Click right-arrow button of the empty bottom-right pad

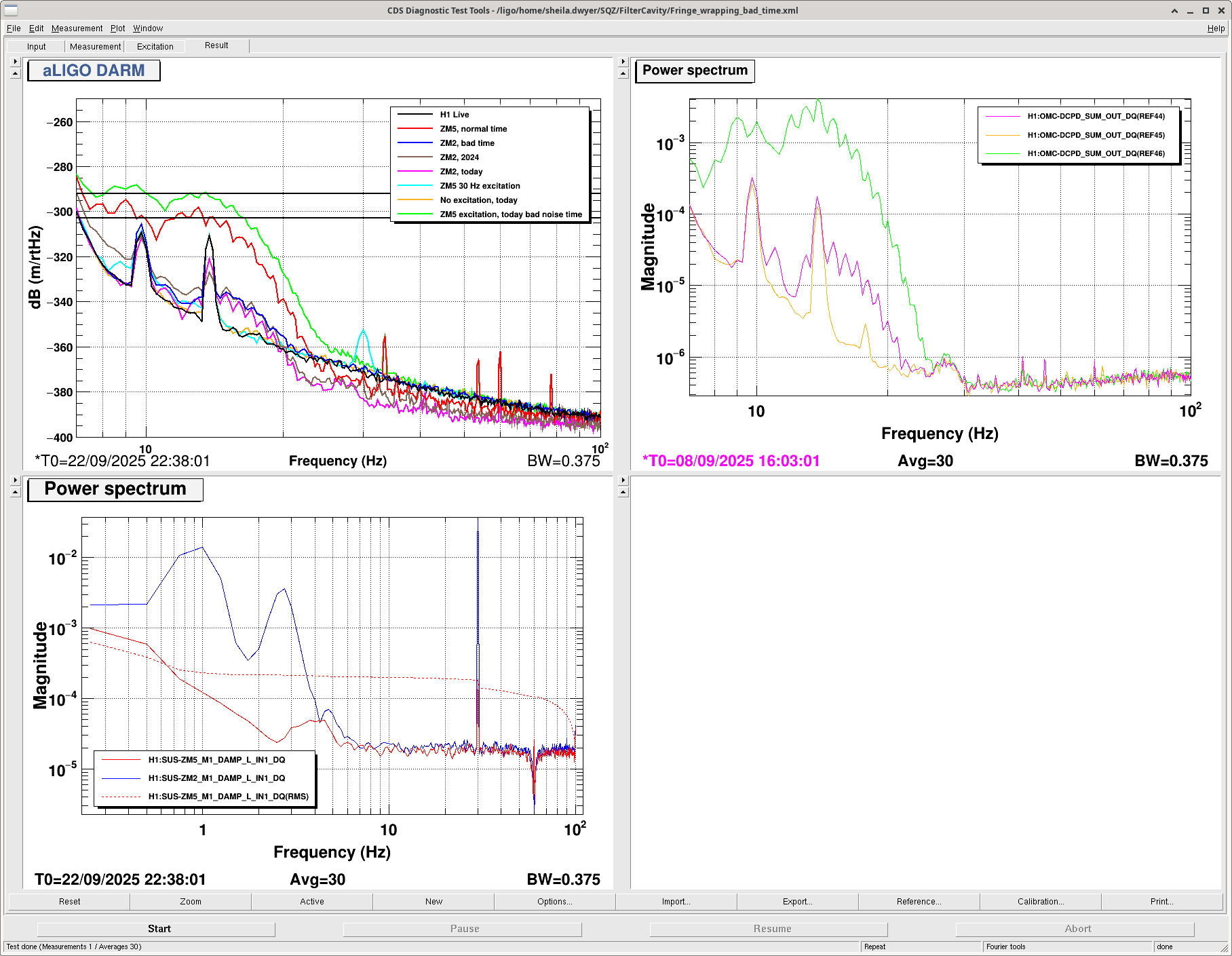pyautogui.click(x=623, y=480)
